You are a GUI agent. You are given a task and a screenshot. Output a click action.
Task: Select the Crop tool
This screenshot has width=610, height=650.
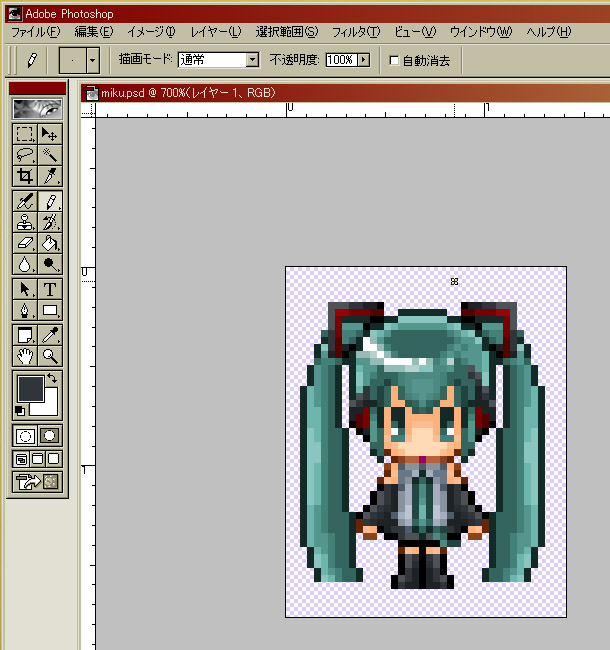coord(25,176)
